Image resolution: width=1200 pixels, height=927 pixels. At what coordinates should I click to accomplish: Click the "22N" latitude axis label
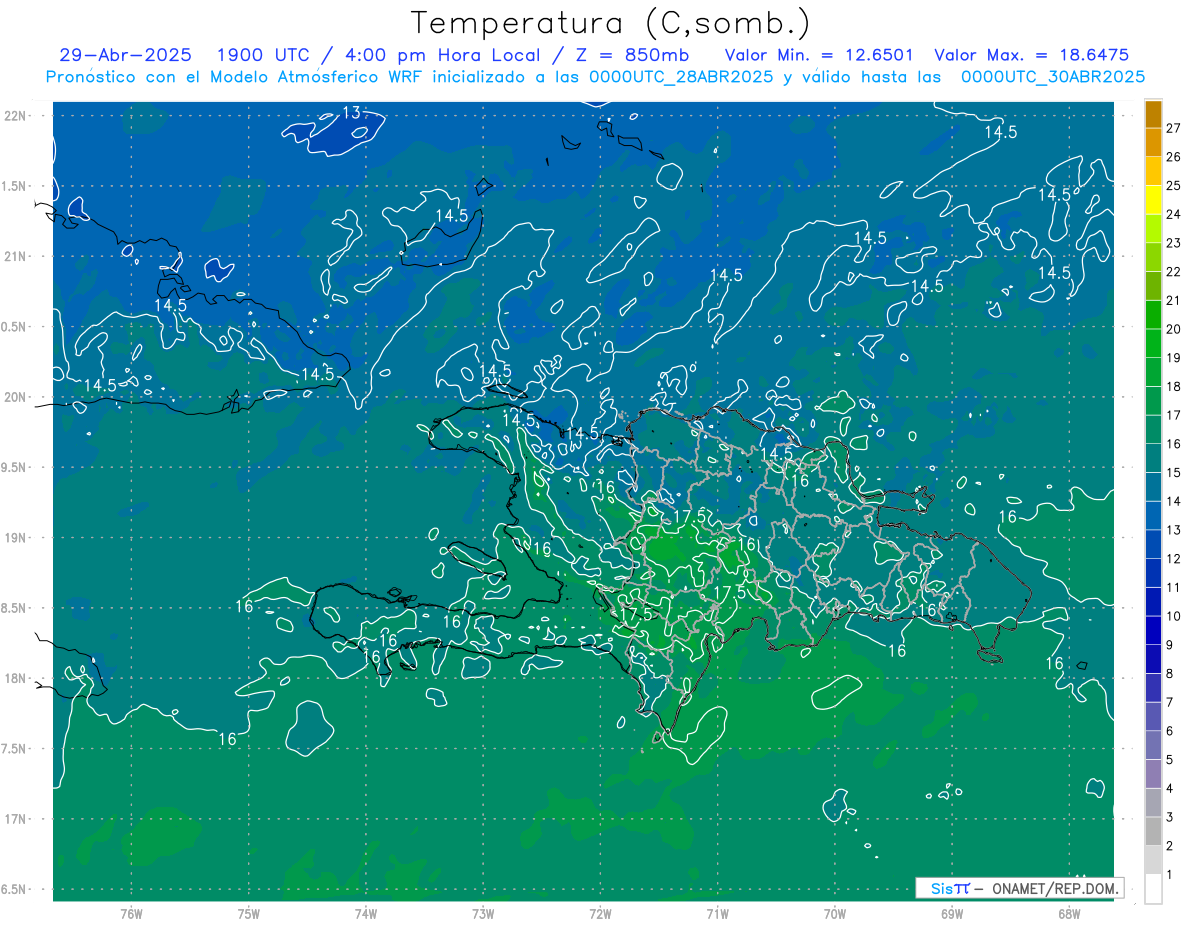[16, 116]
